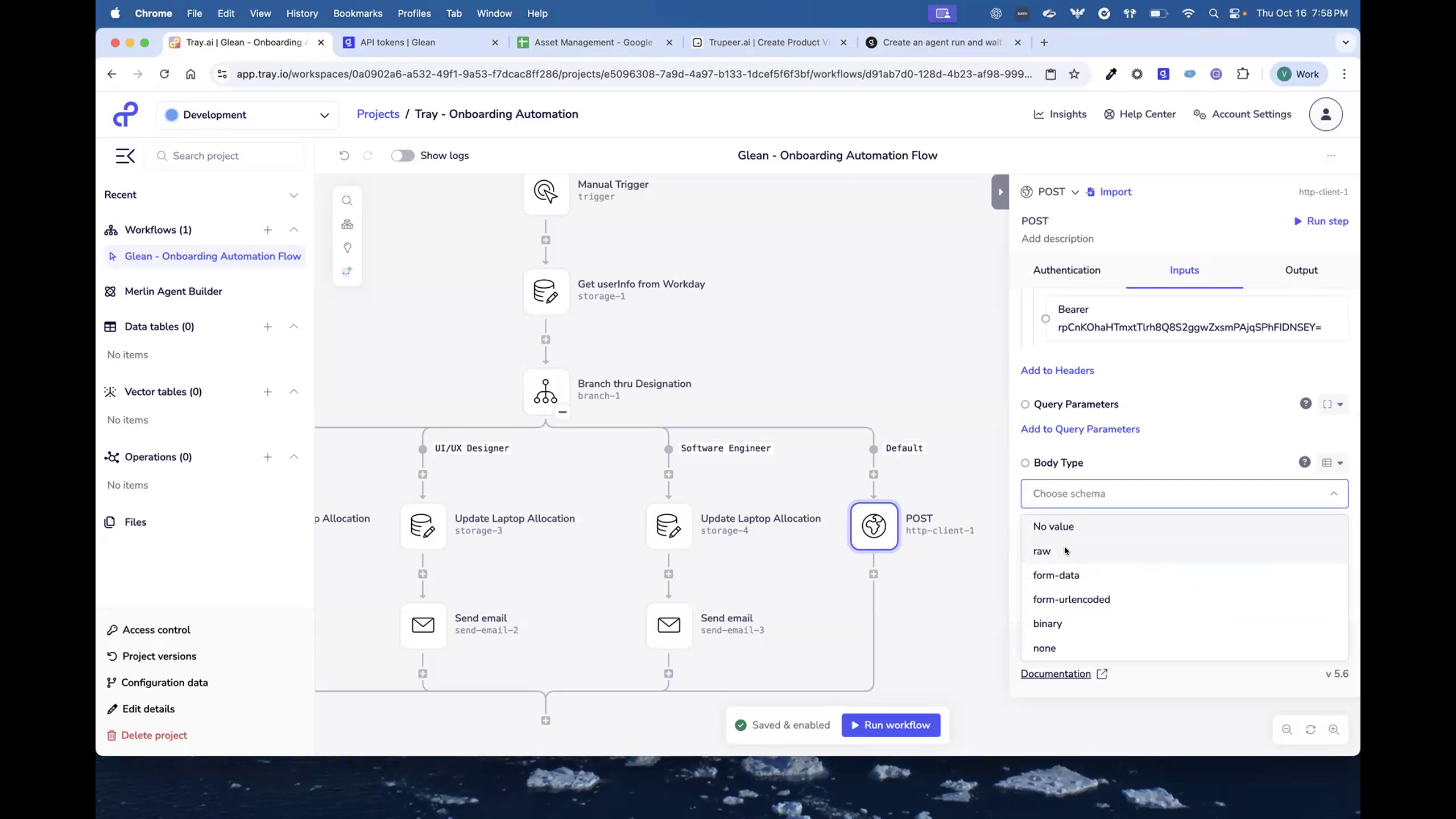Click the lightbulb suggestions icon on canvas toolbar
The height and width of the screenshot is (819, 1456).
click(347, 248)
